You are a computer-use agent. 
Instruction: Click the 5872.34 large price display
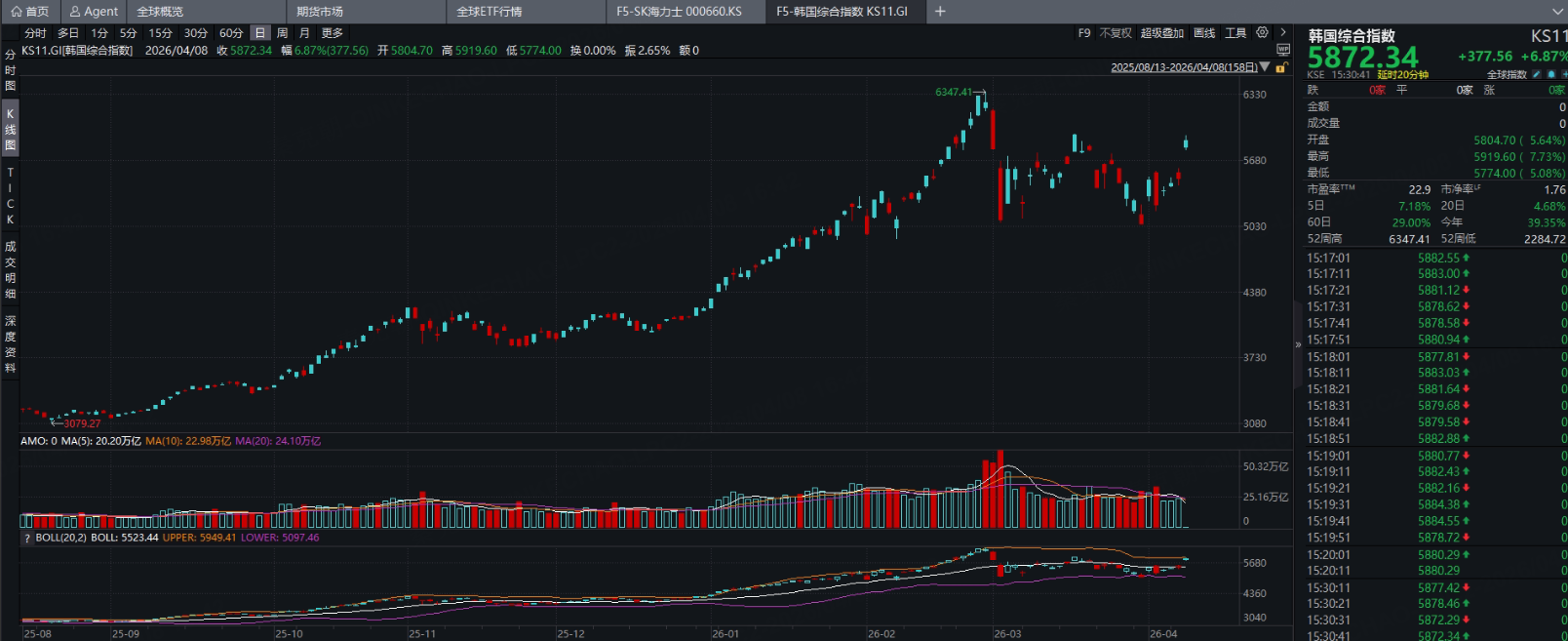coord(1362,58)
